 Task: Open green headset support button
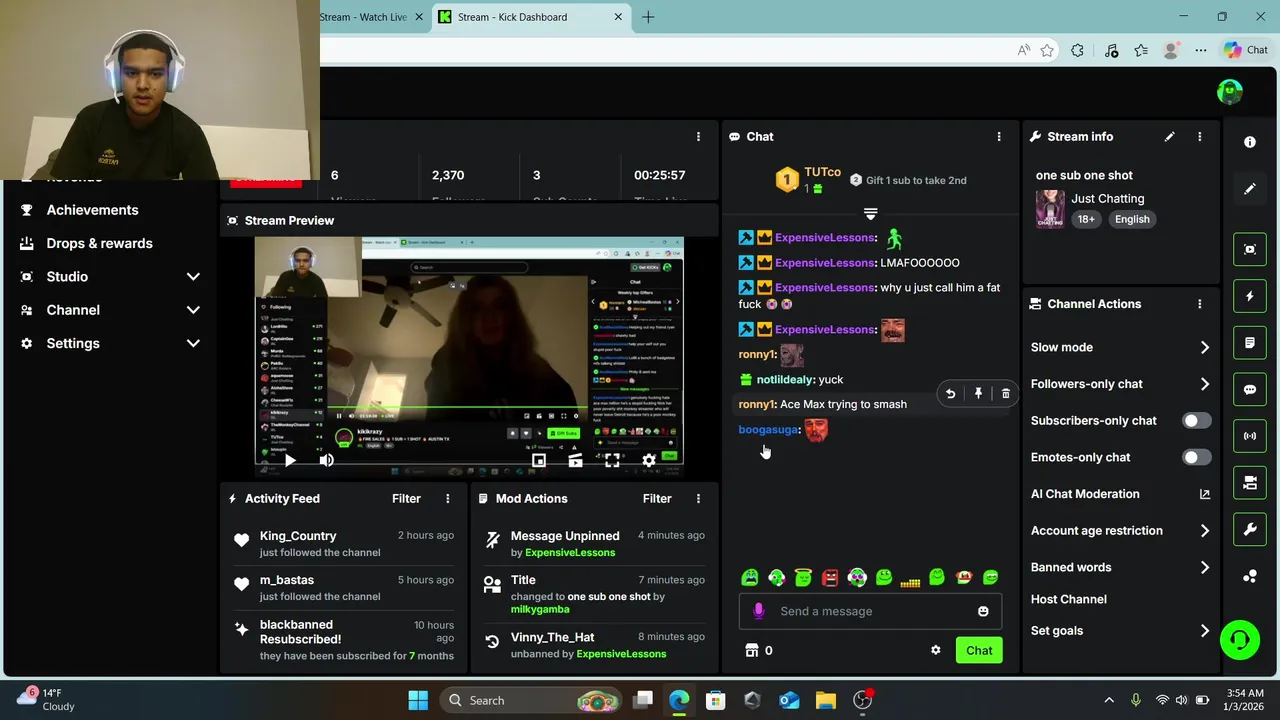1240,639
